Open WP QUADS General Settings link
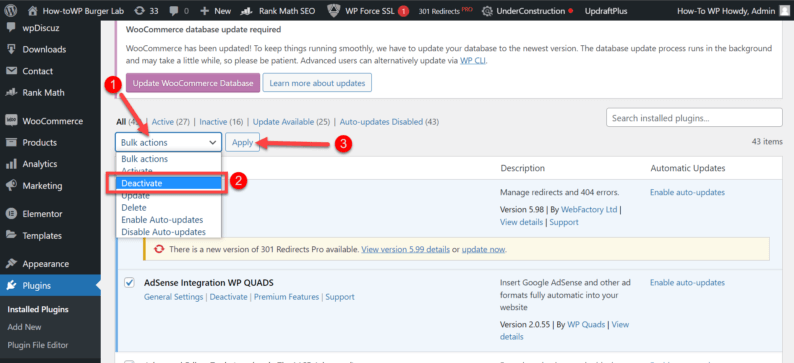The width and height of the screenshot is (794, 363). click(174, 297)
